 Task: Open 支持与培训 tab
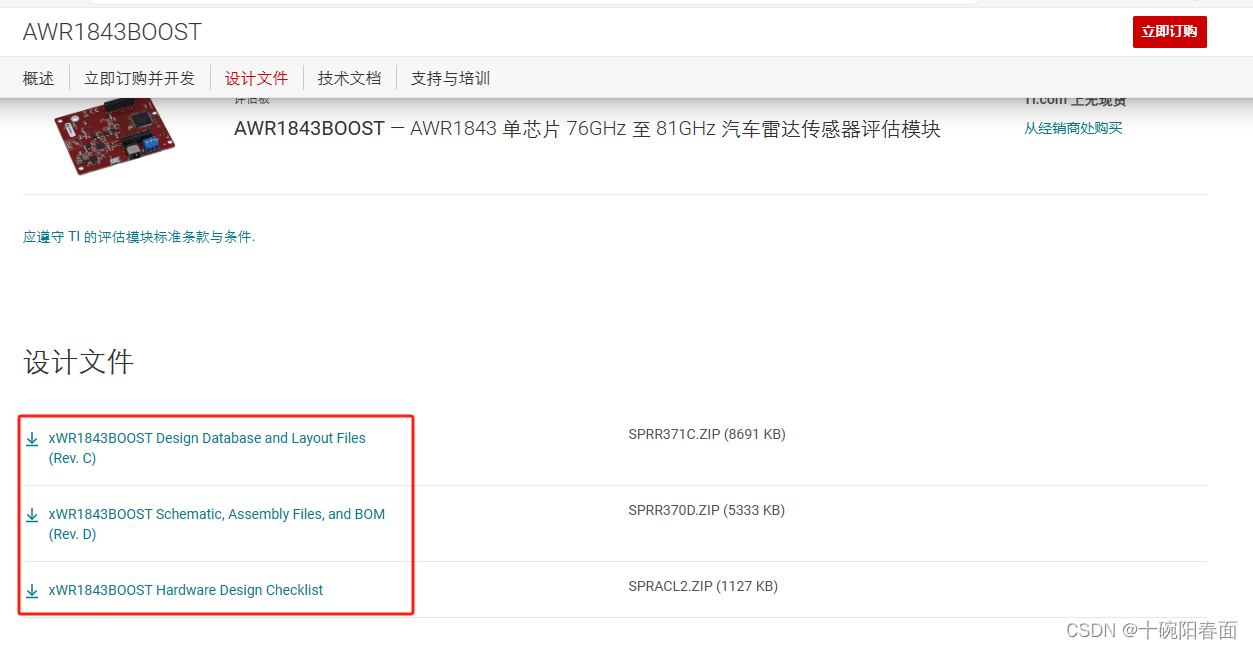click(450, 78)
